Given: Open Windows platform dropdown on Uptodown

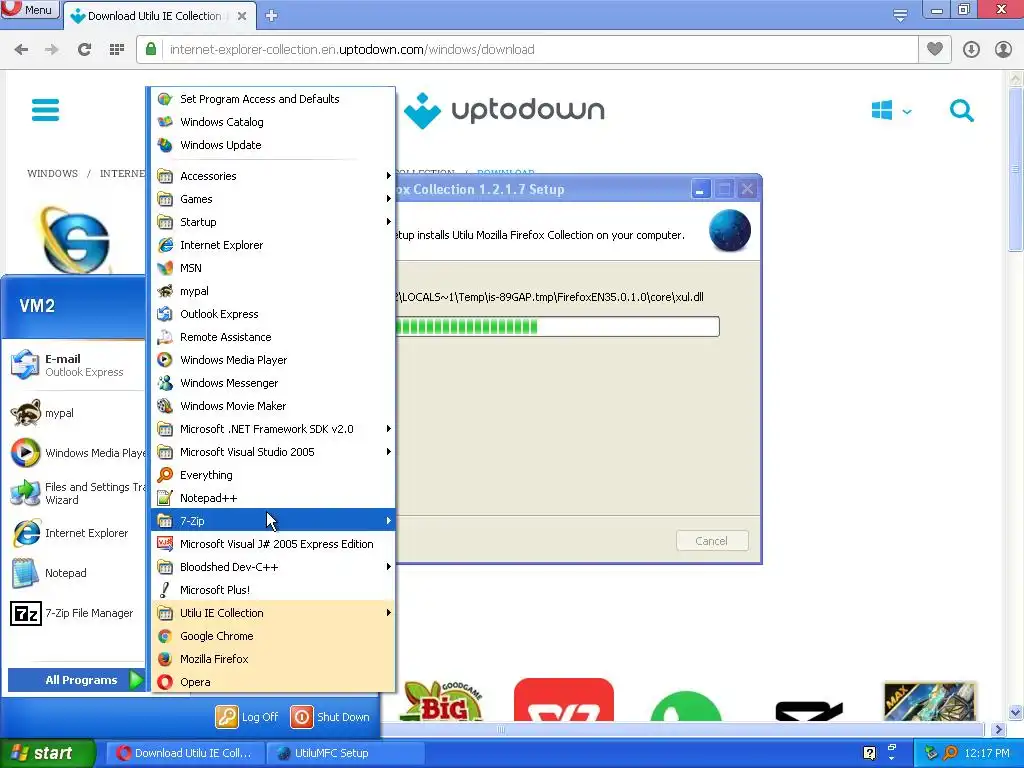Looking at the screenshot, I should coord(891,110).
